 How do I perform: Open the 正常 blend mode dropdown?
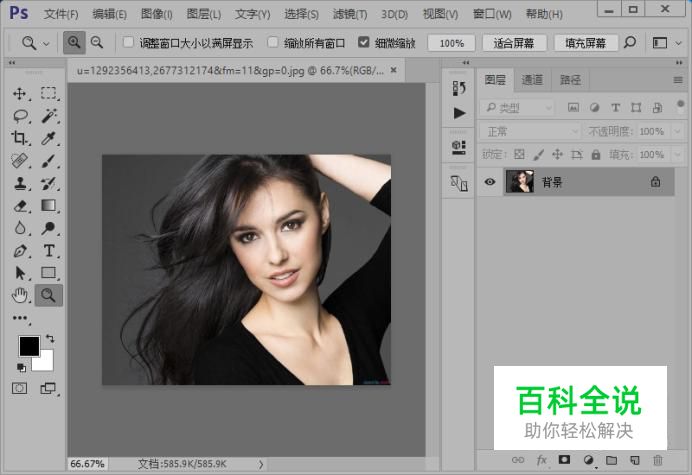(x=530, y=132)
